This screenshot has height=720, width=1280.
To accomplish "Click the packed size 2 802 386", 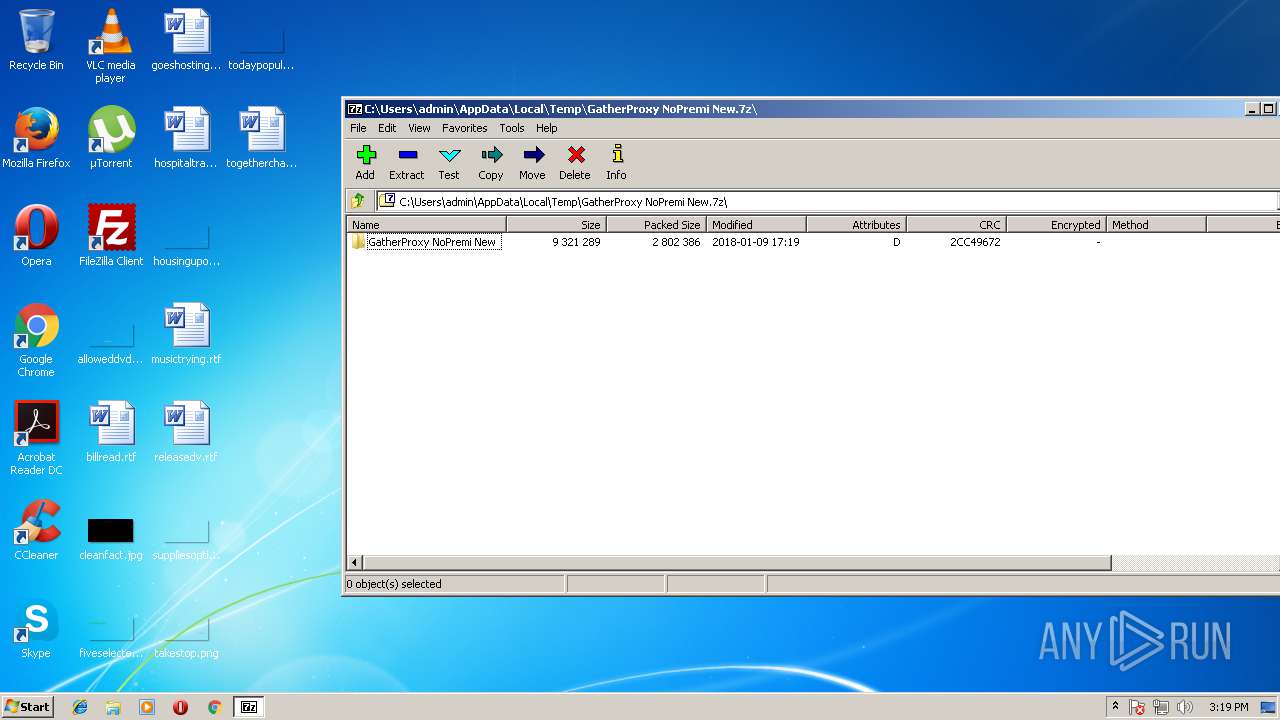I will [676, 242].
